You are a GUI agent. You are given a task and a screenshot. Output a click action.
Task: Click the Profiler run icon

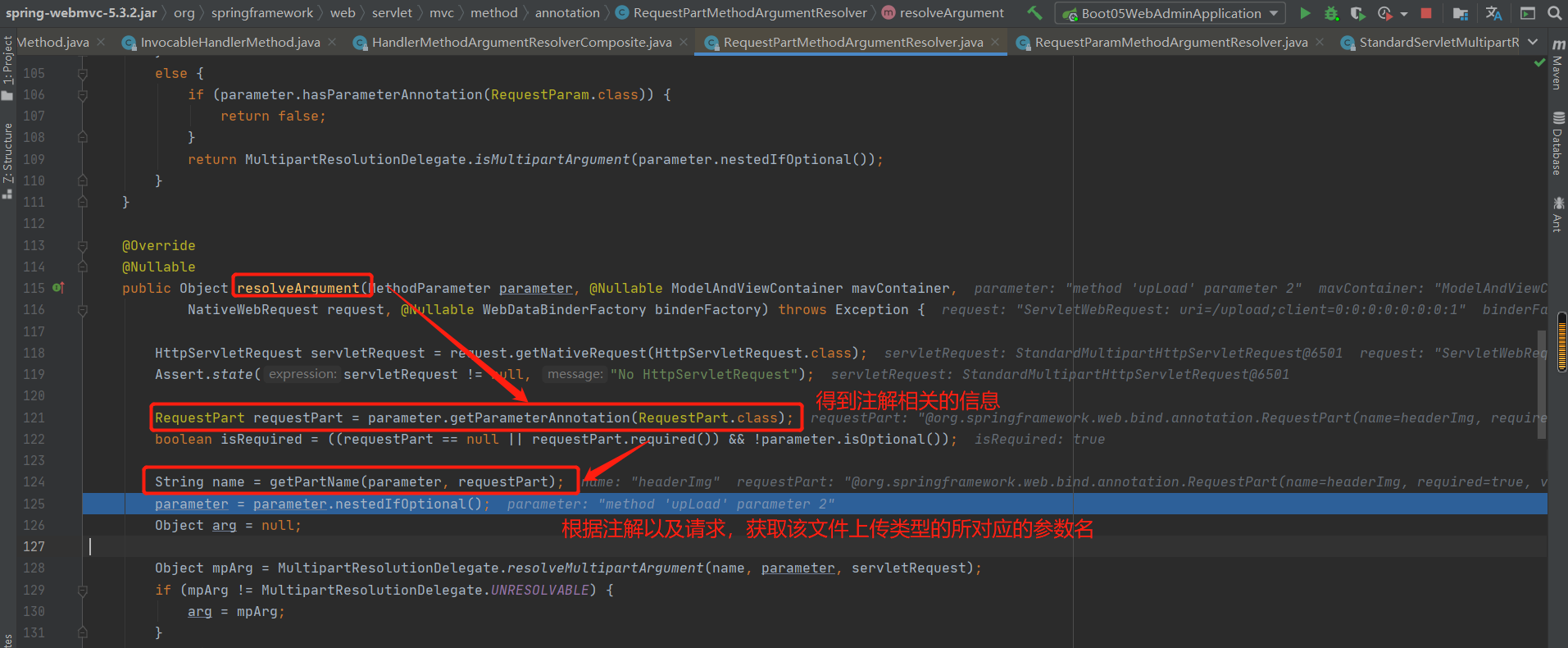coord(1385,13)
